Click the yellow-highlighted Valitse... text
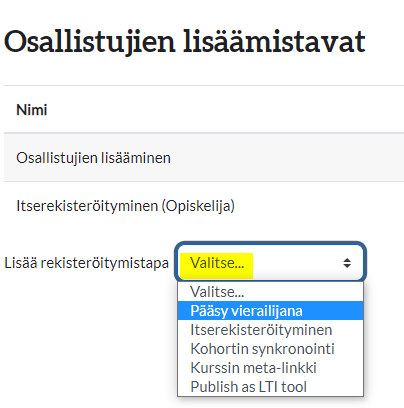Screen dimensions: 404x408 pos(217,263)
